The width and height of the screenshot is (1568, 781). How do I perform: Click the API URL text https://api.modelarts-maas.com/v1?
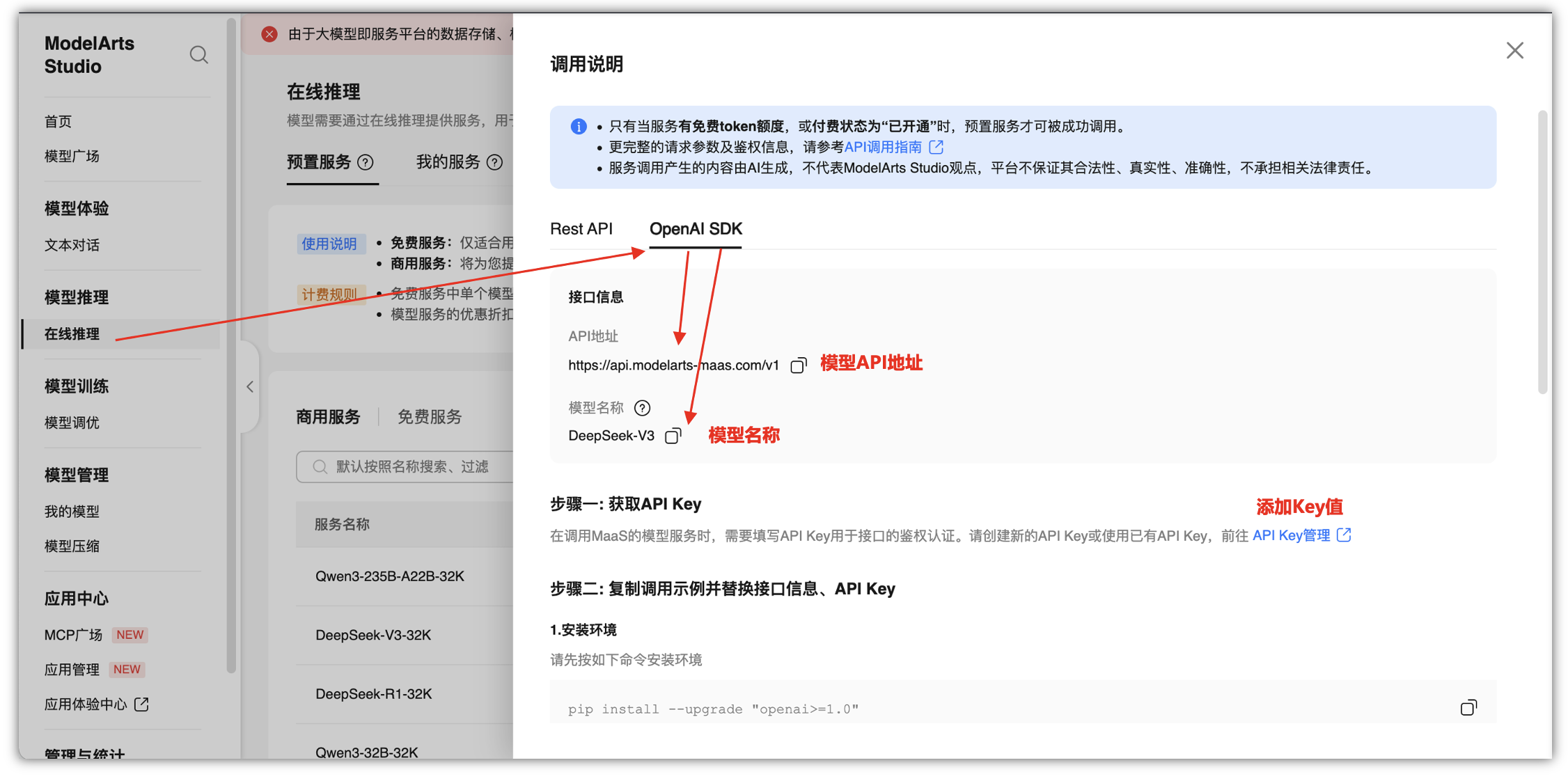point(673,365)
